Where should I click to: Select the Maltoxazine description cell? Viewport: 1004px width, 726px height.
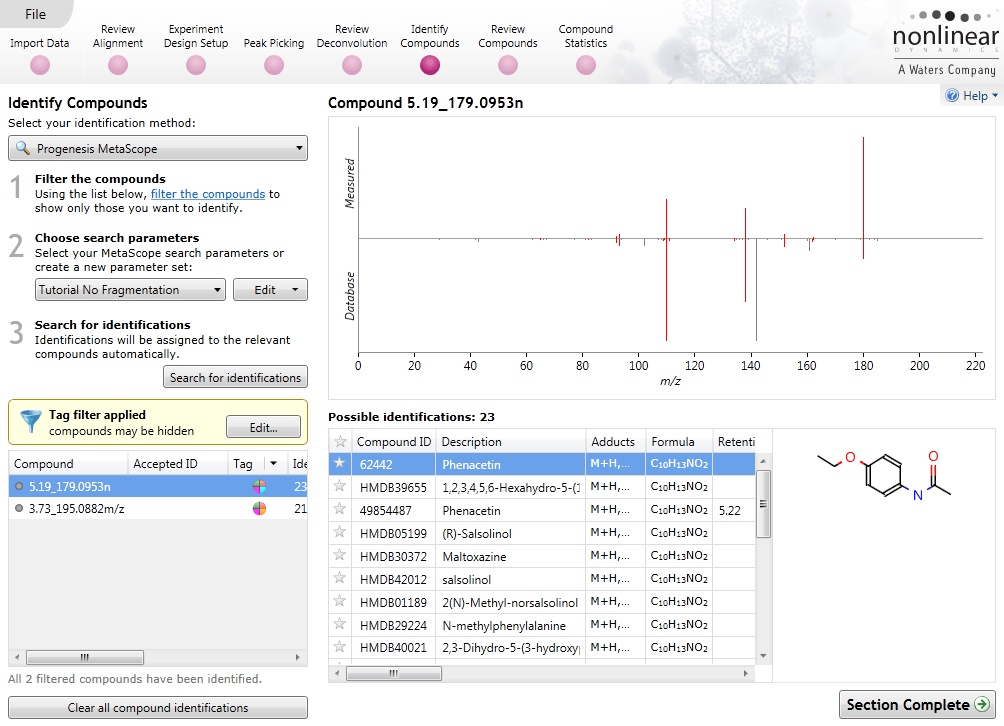(x=510, y=556)
